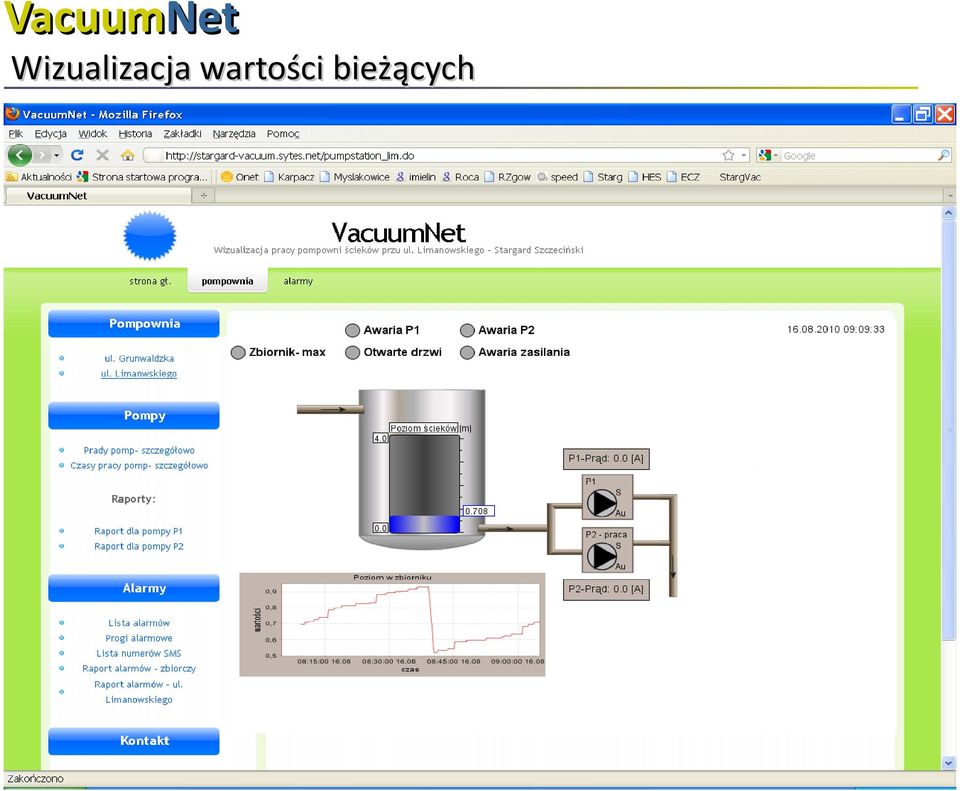Open Lista alarmów link
The height and width of the screenshot is (791, 960).
139,623
